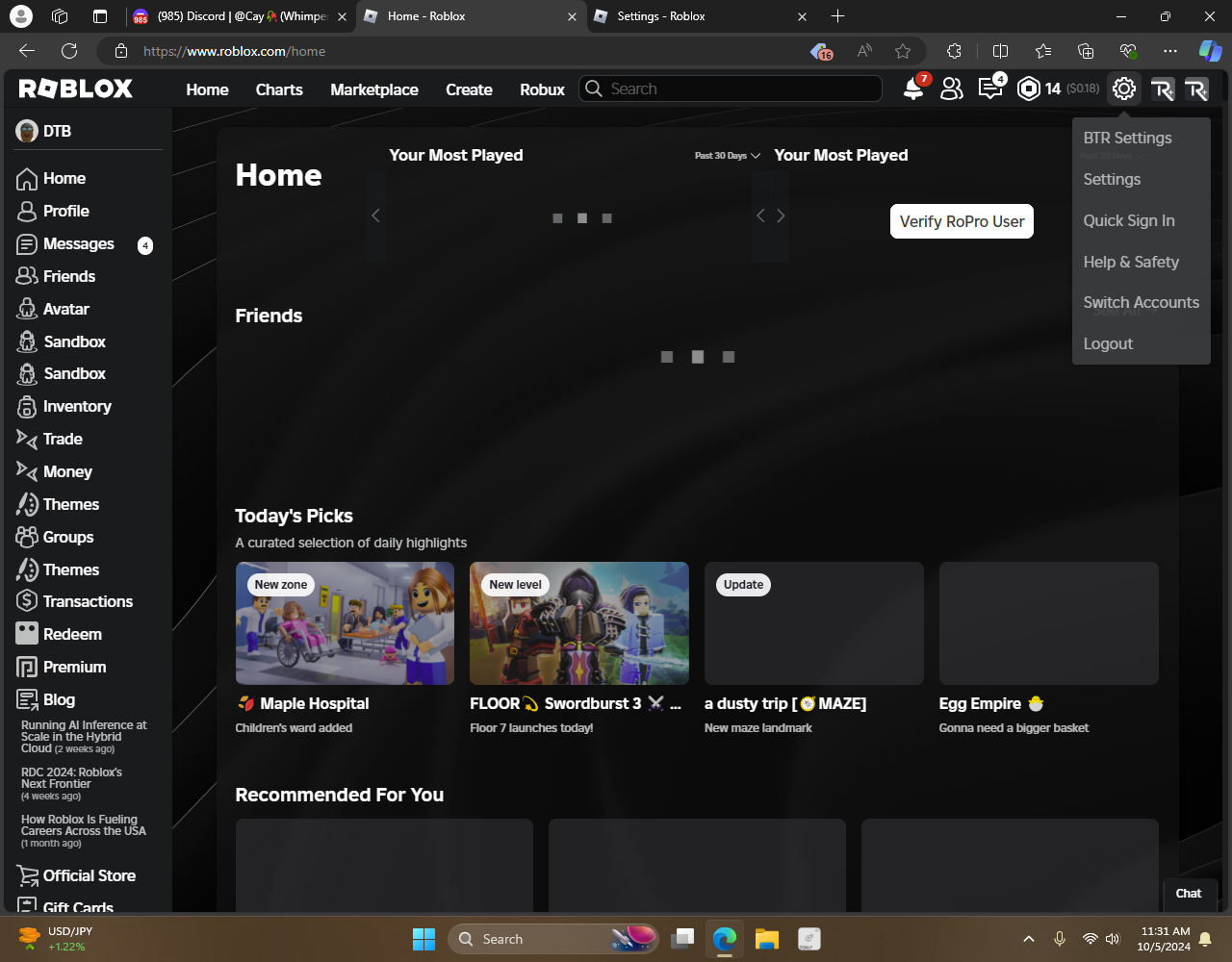Click the search magnifier icon in Roblox
The height and width of the screenshot is (962, 1232).
(x=595, y=89)
